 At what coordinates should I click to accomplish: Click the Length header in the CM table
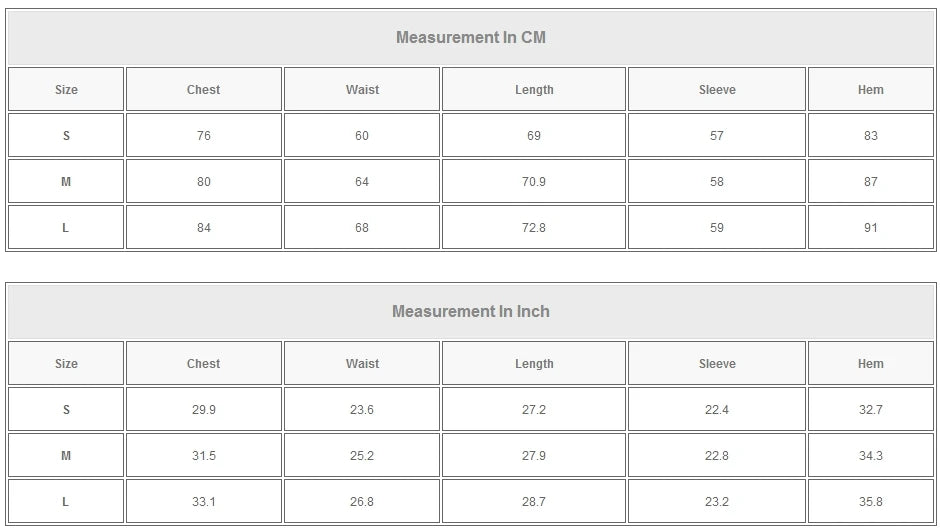click(x=534, y=90)
